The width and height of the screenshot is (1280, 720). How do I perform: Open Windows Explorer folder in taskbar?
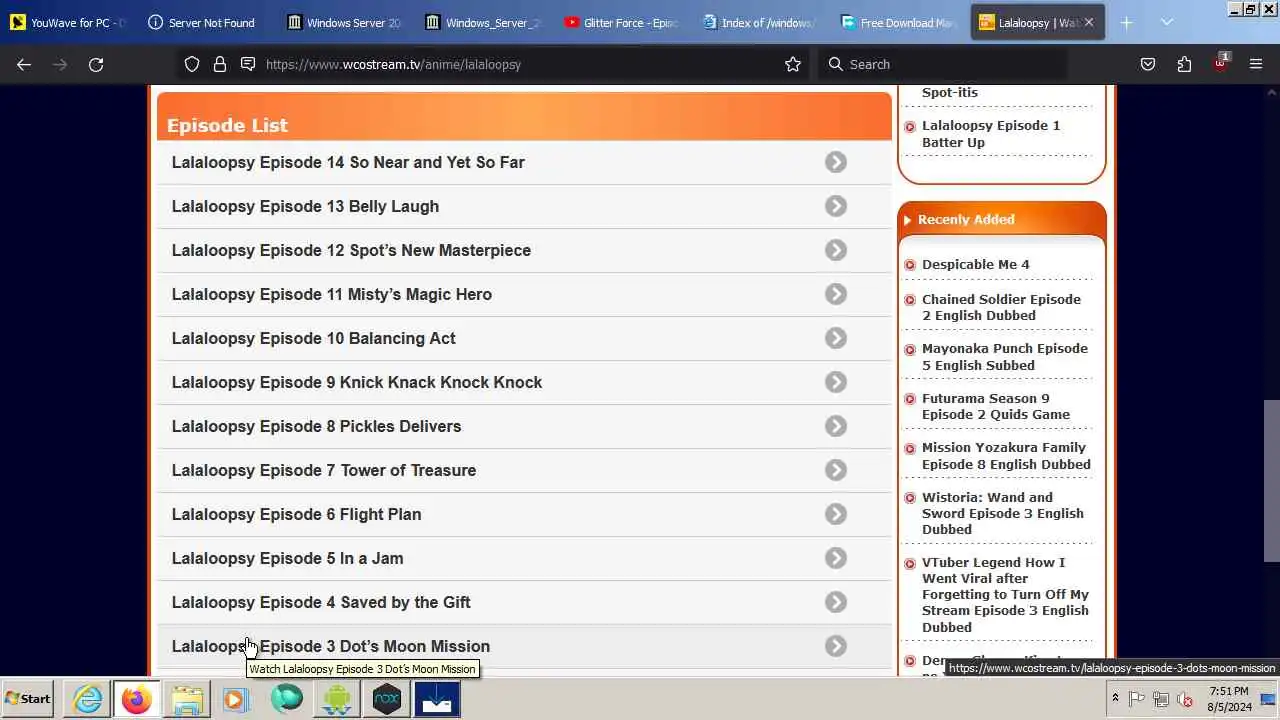pos(187,699)
